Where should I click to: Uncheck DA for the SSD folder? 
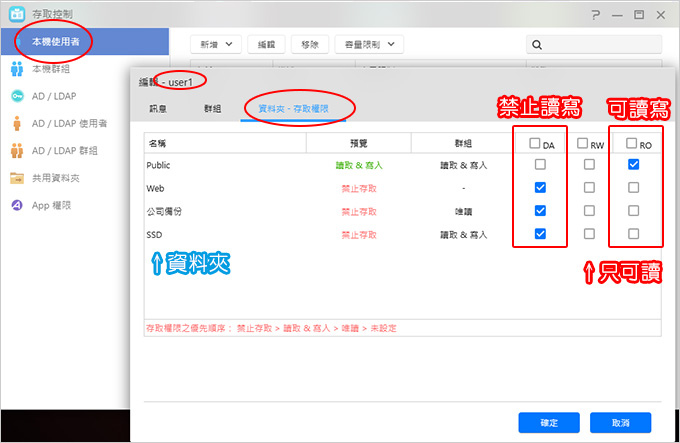(540, 234)
